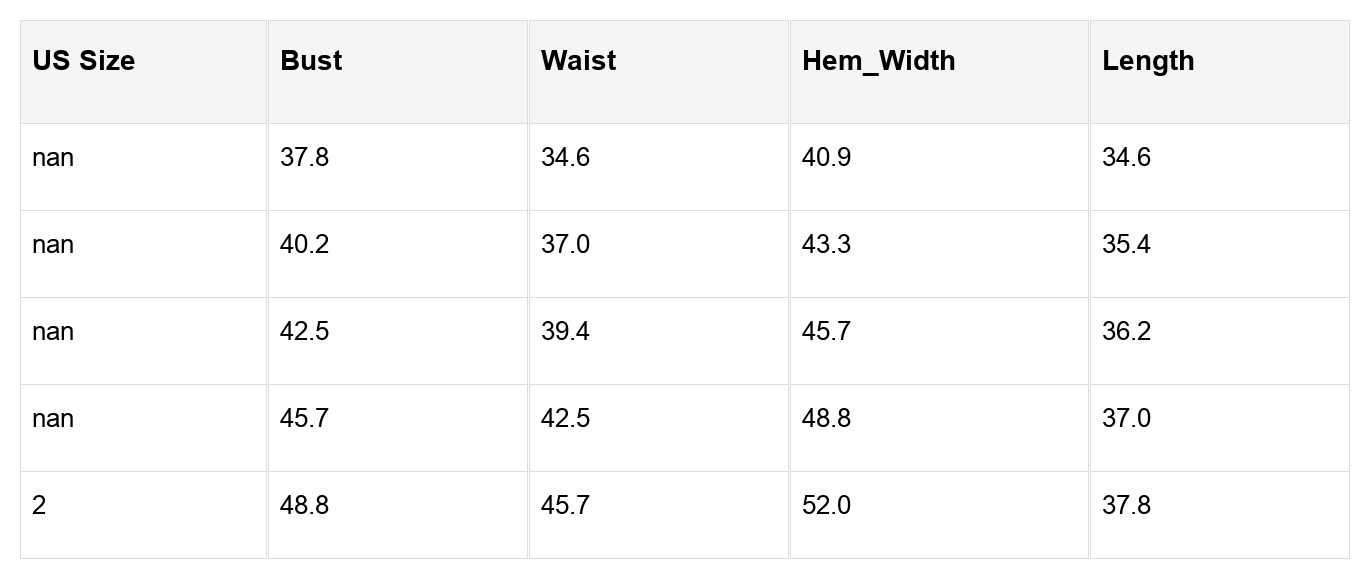Viewport: 1369px width, 578px height.
Task: Select the Waist cell showing 39.4
Action: tap(565, 332)
